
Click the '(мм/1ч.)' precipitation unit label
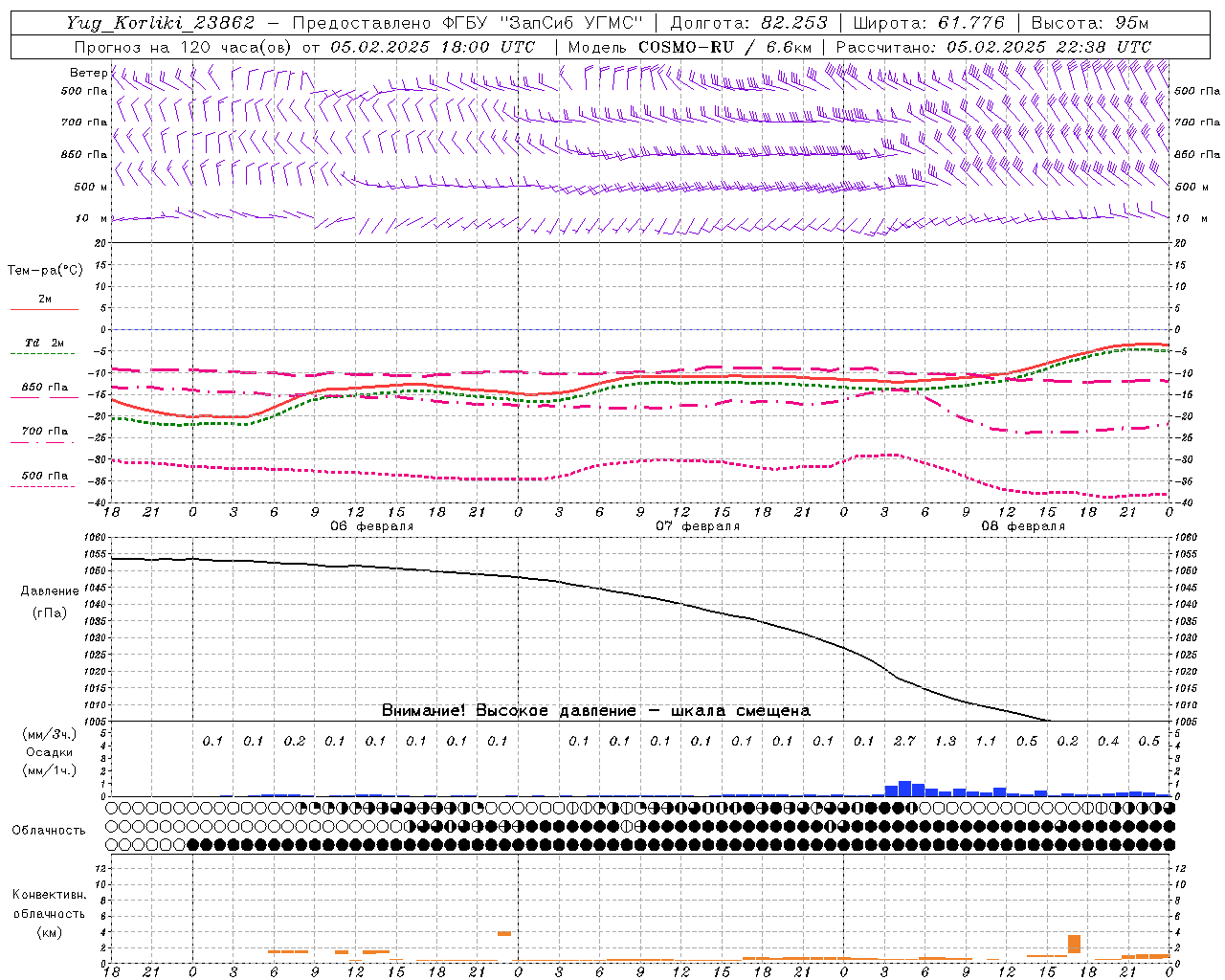coord(50,770)
